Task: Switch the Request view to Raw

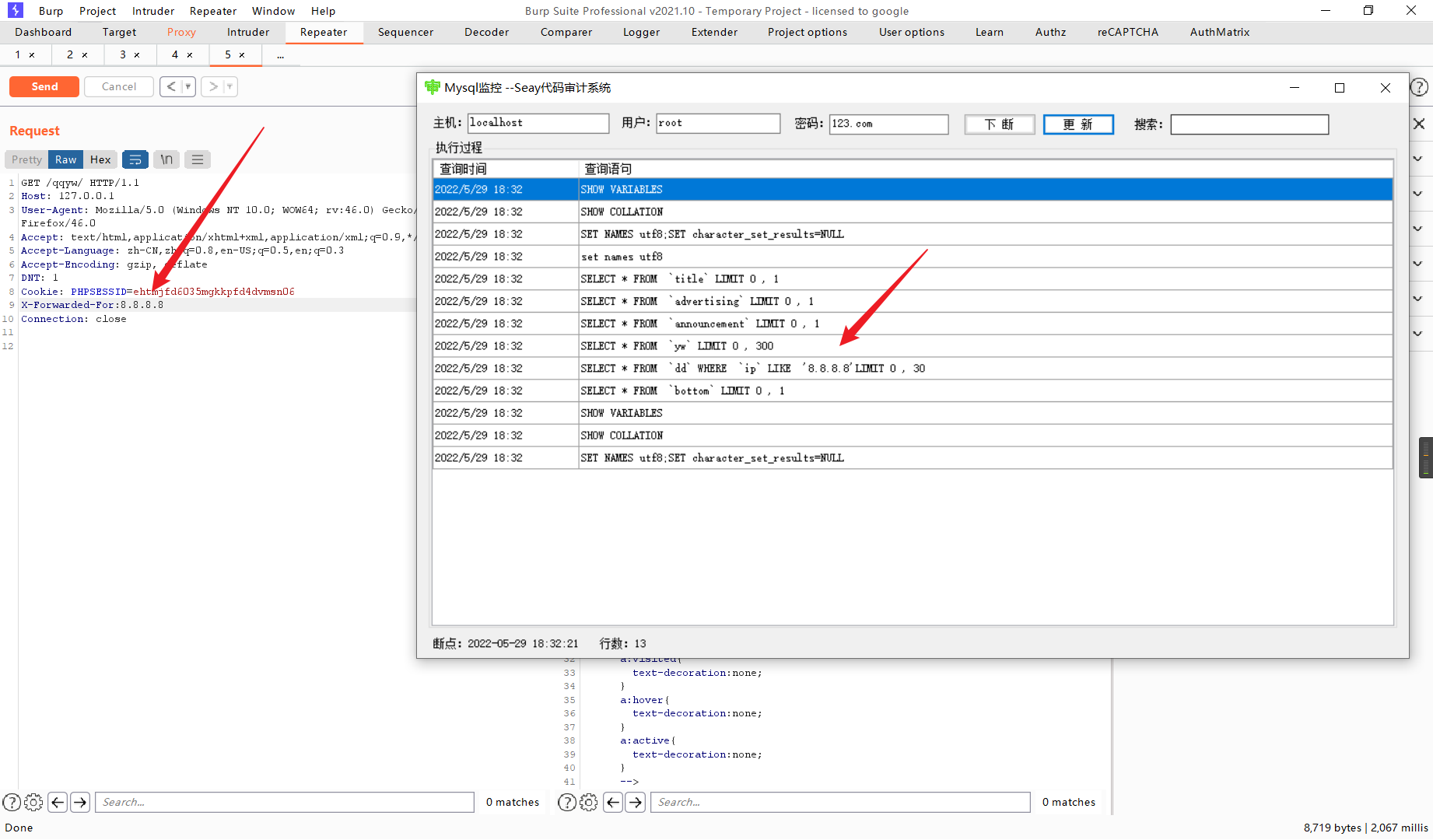Action: click(x=66, y=159)
